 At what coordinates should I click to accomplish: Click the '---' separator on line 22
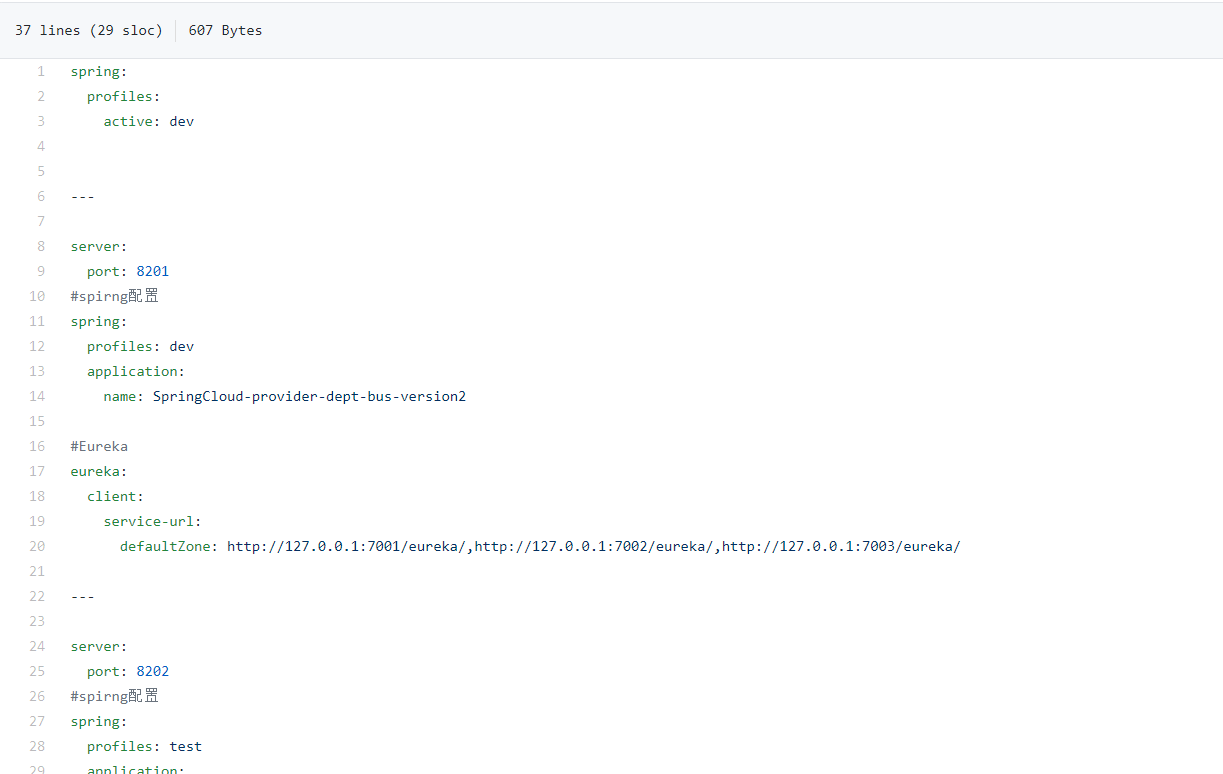coord(83,596)
